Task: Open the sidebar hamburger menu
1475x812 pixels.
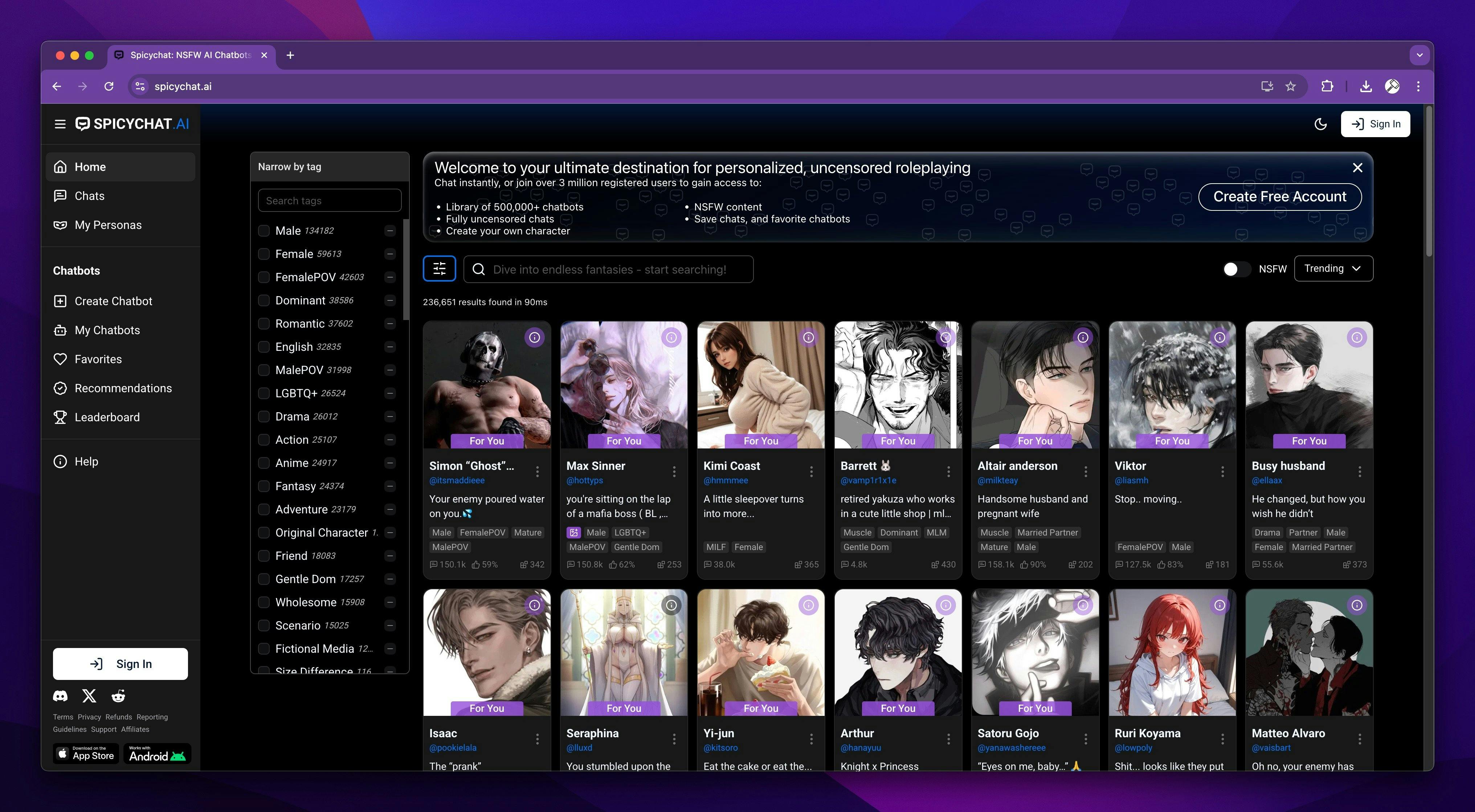Action: 60,124
